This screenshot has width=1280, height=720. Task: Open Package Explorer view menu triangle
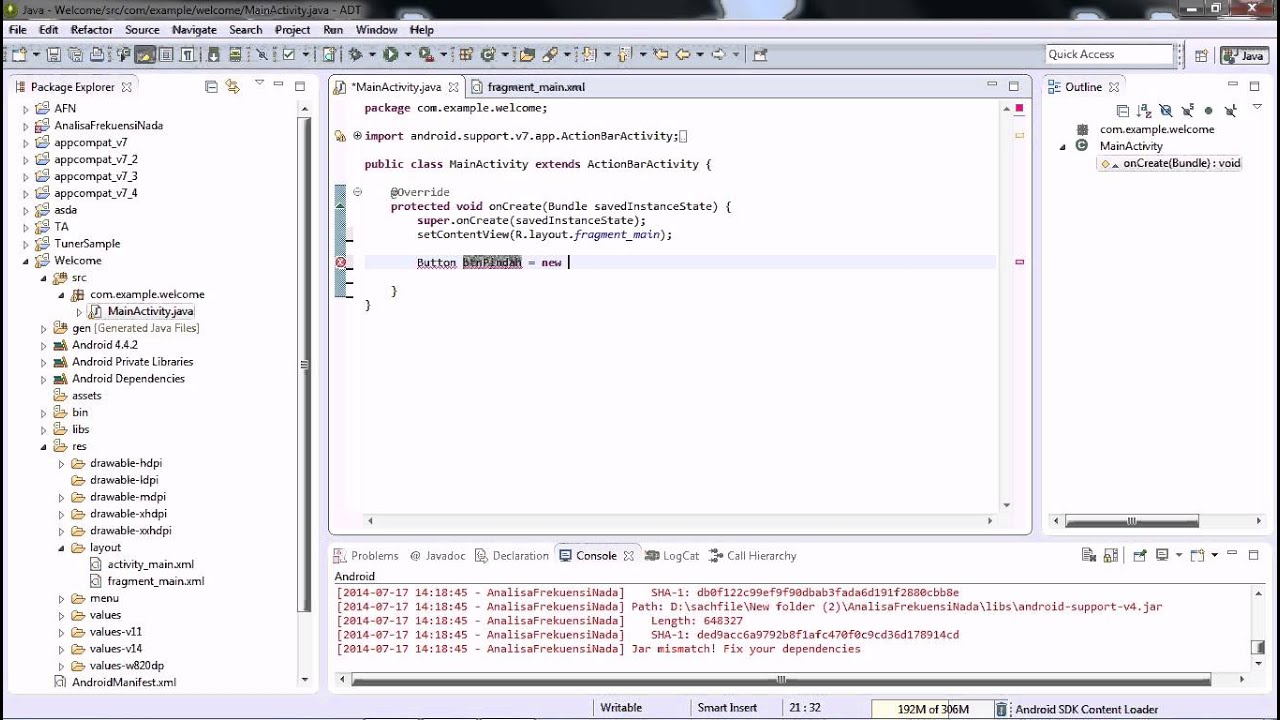click(x=259, y=83)
